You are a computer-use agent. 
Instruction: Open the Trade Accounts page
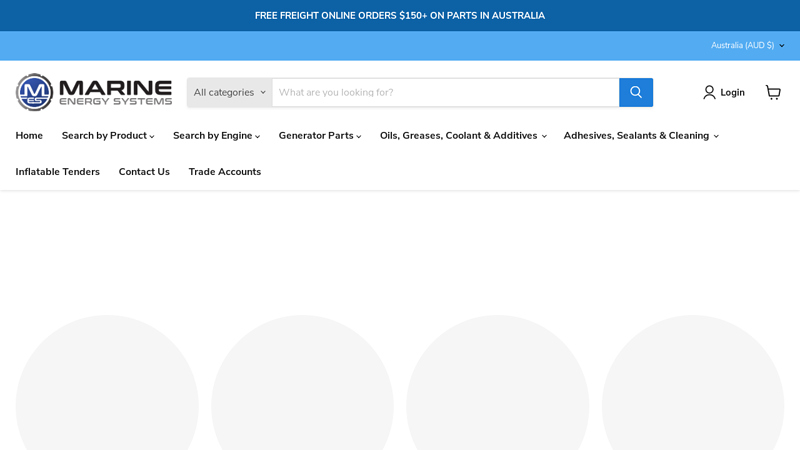(x=225, y=172)
